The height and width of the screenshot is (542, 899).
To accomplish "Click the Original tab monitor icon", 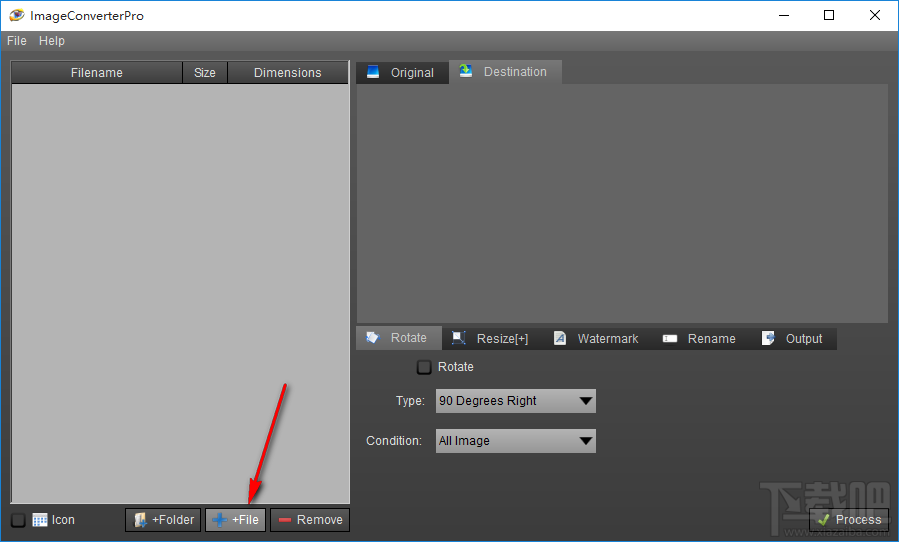I will pos(373,72).
